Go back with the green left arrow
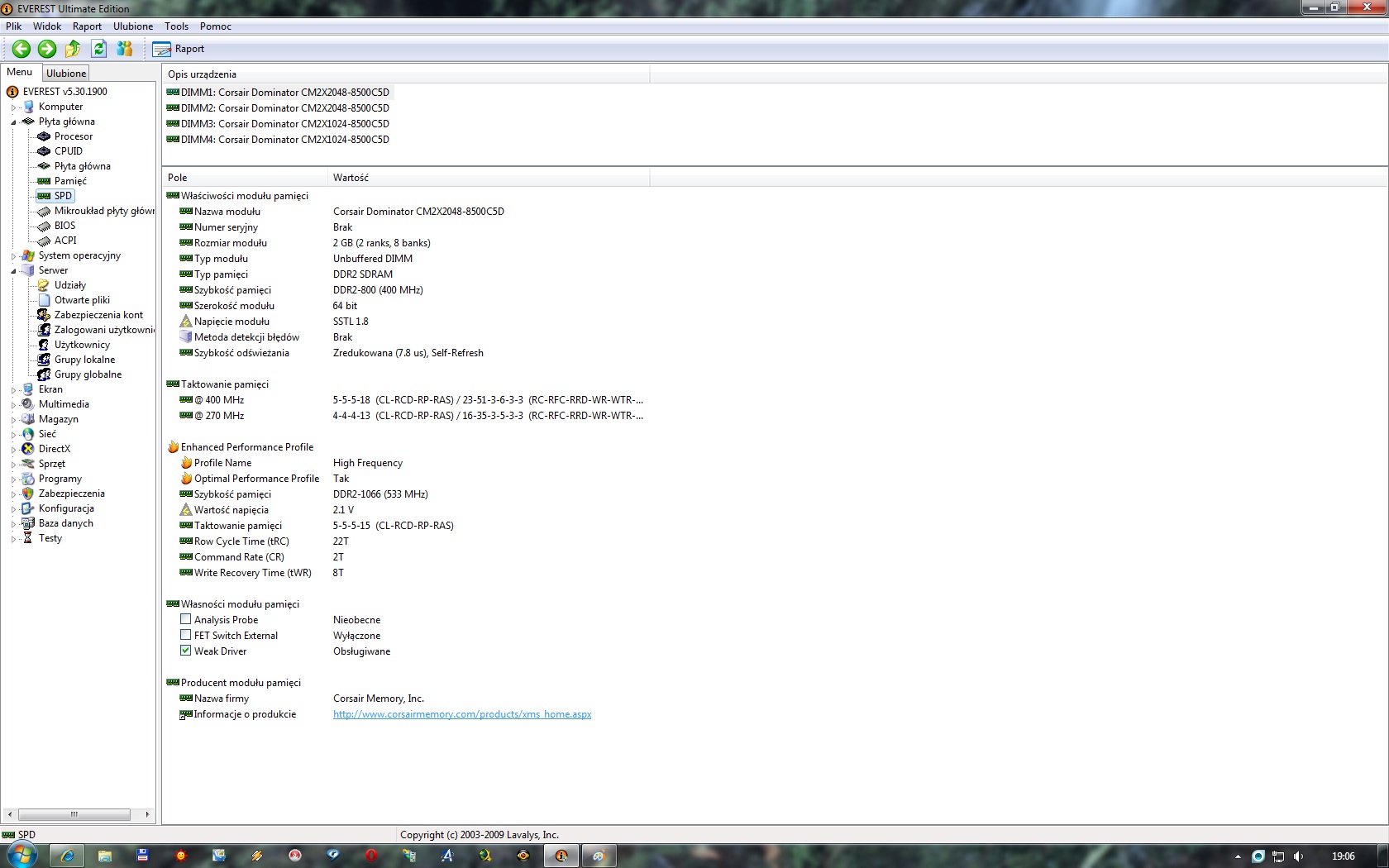Viewport: 1389px width, 868px height. point(21,49)
